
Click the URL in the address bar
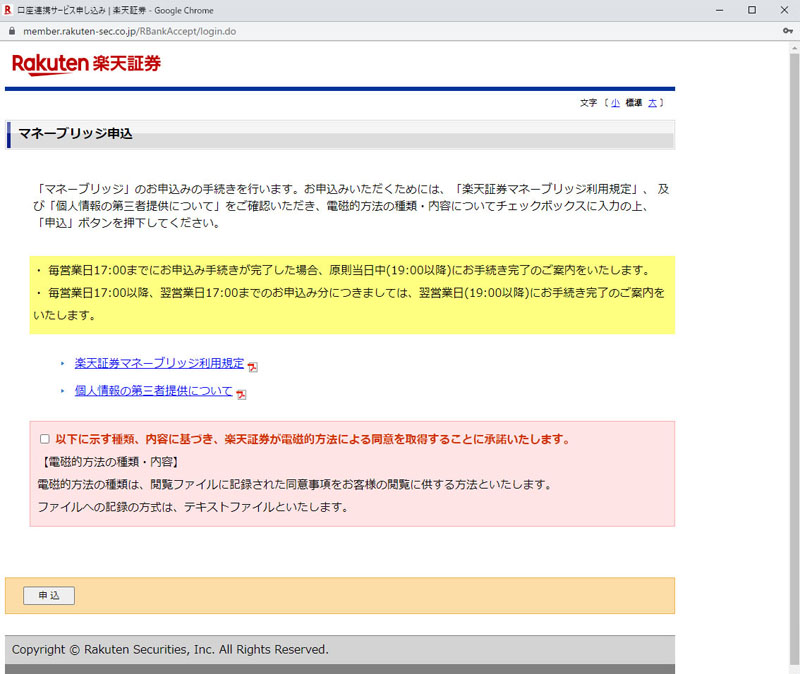click(x=129, y=31)
